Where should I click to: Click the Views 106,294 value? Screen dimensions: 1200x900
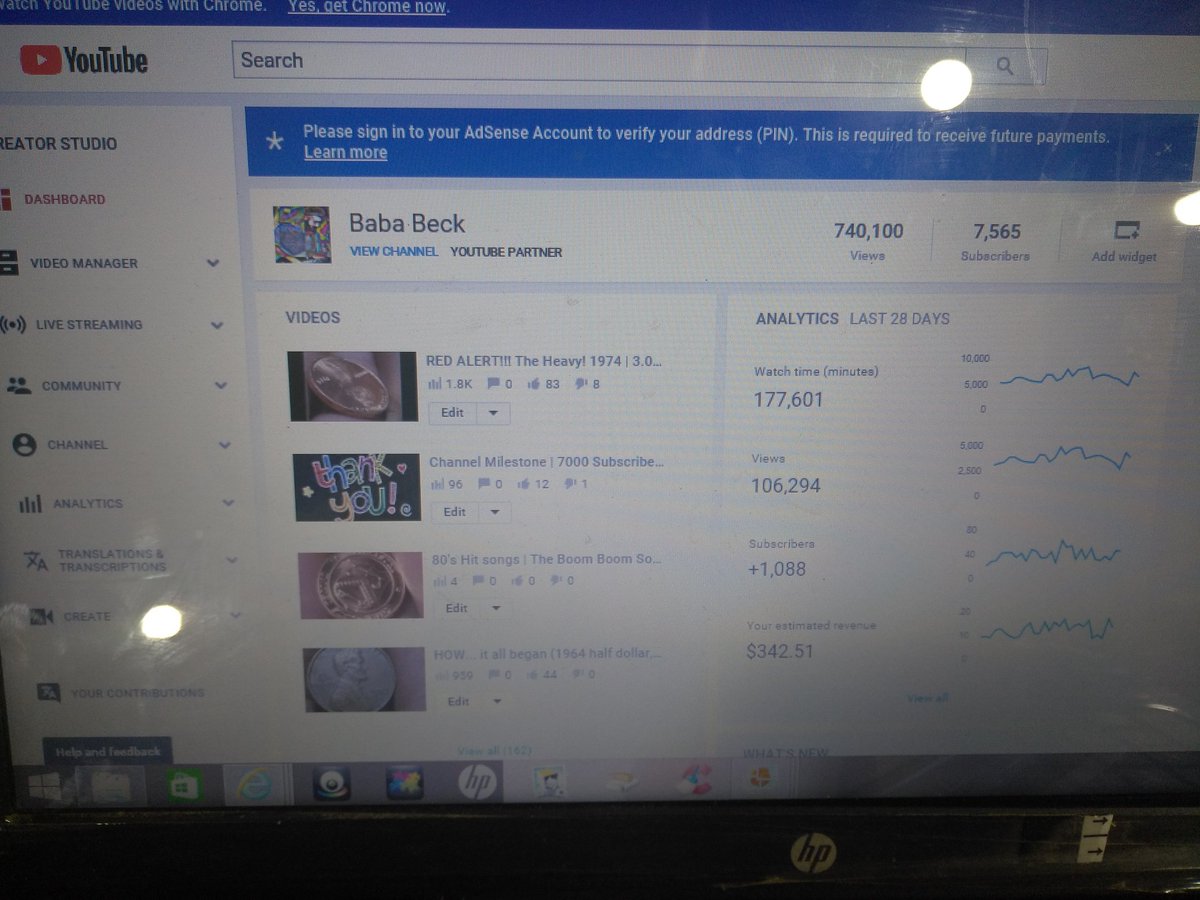coord(785,486)
